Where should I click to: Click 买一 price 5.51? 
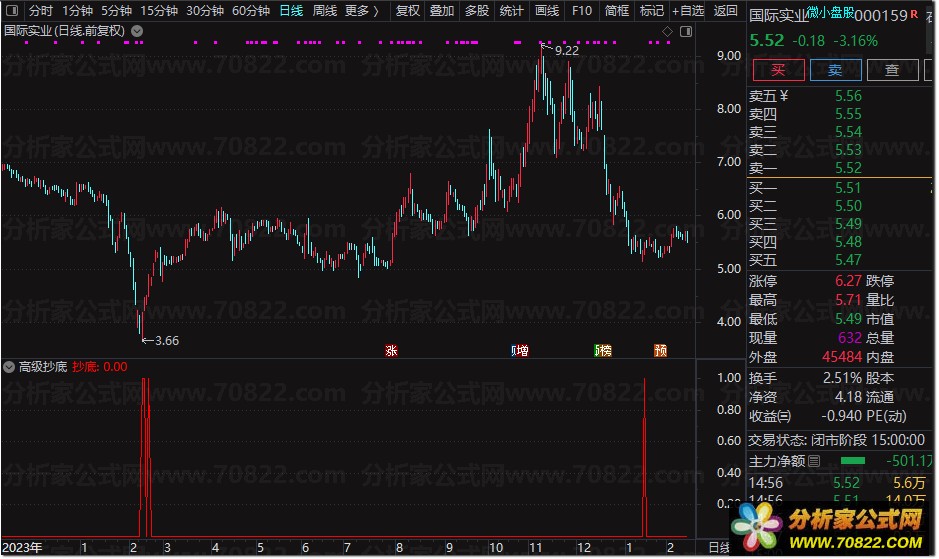(x=849, y=188)
